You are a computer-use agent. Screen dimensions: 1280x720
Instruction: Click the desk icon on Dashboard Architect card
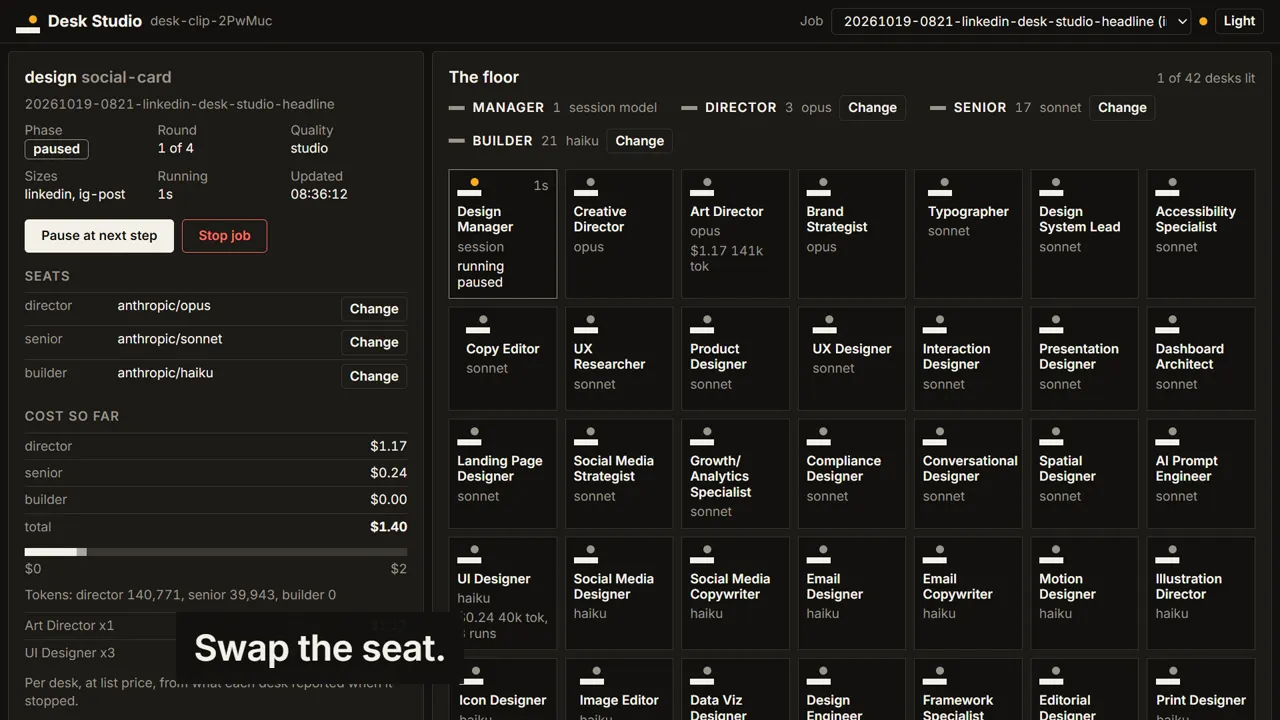click(1168, 325)
